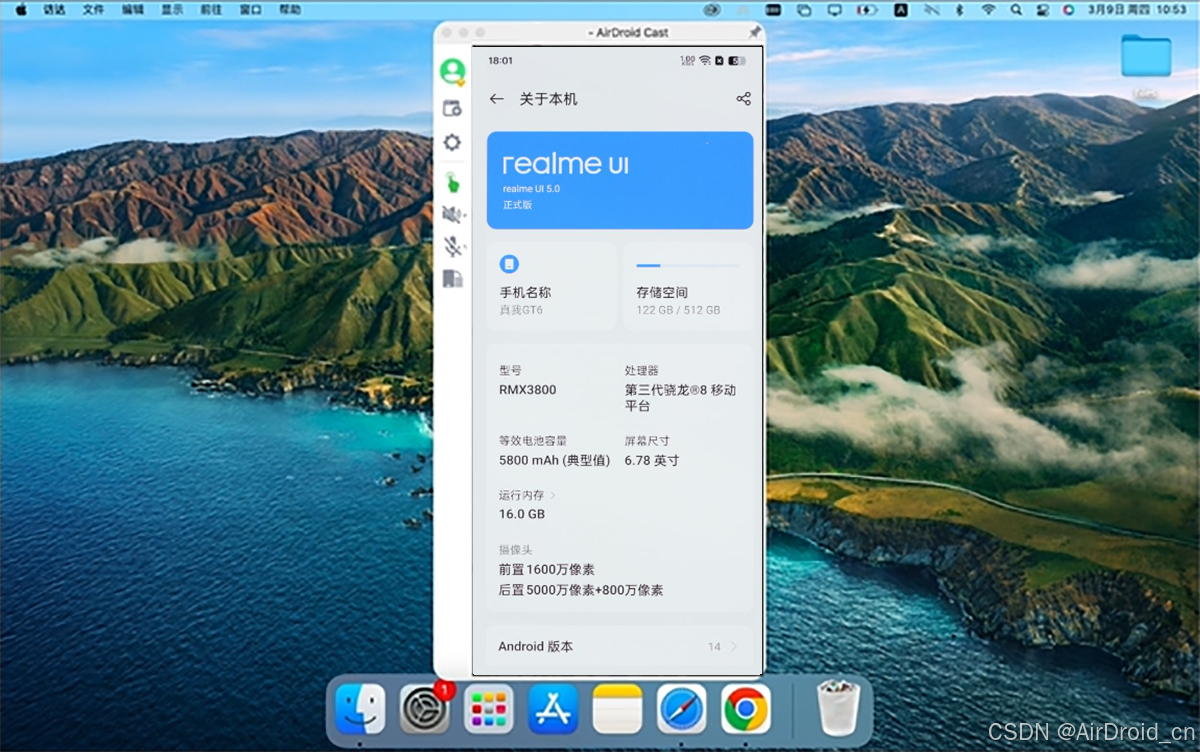The image size is (1200, 752).
Task: Open the 窗口 menu
Action: pos(251,9)
